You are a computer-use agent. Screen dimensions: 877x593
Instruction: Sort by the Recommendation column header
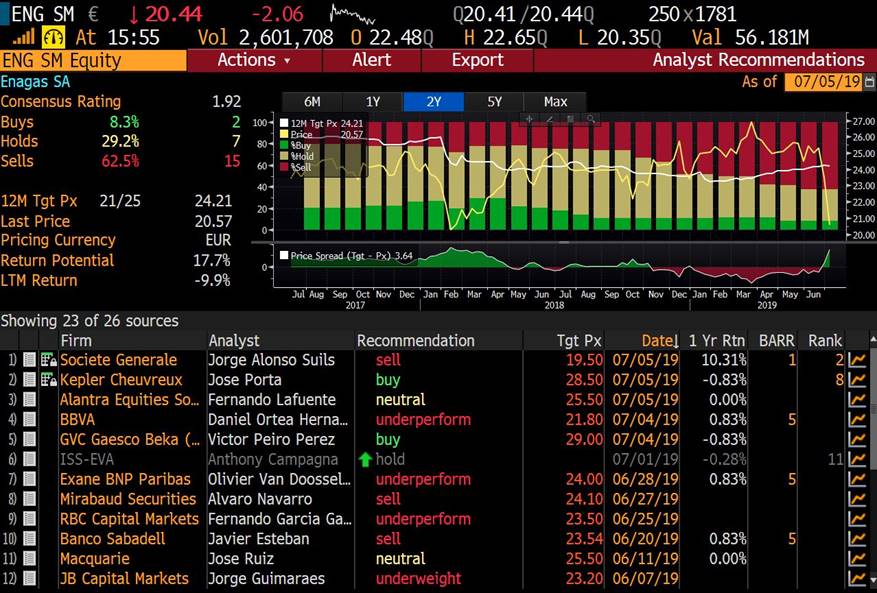coord(416,341)
